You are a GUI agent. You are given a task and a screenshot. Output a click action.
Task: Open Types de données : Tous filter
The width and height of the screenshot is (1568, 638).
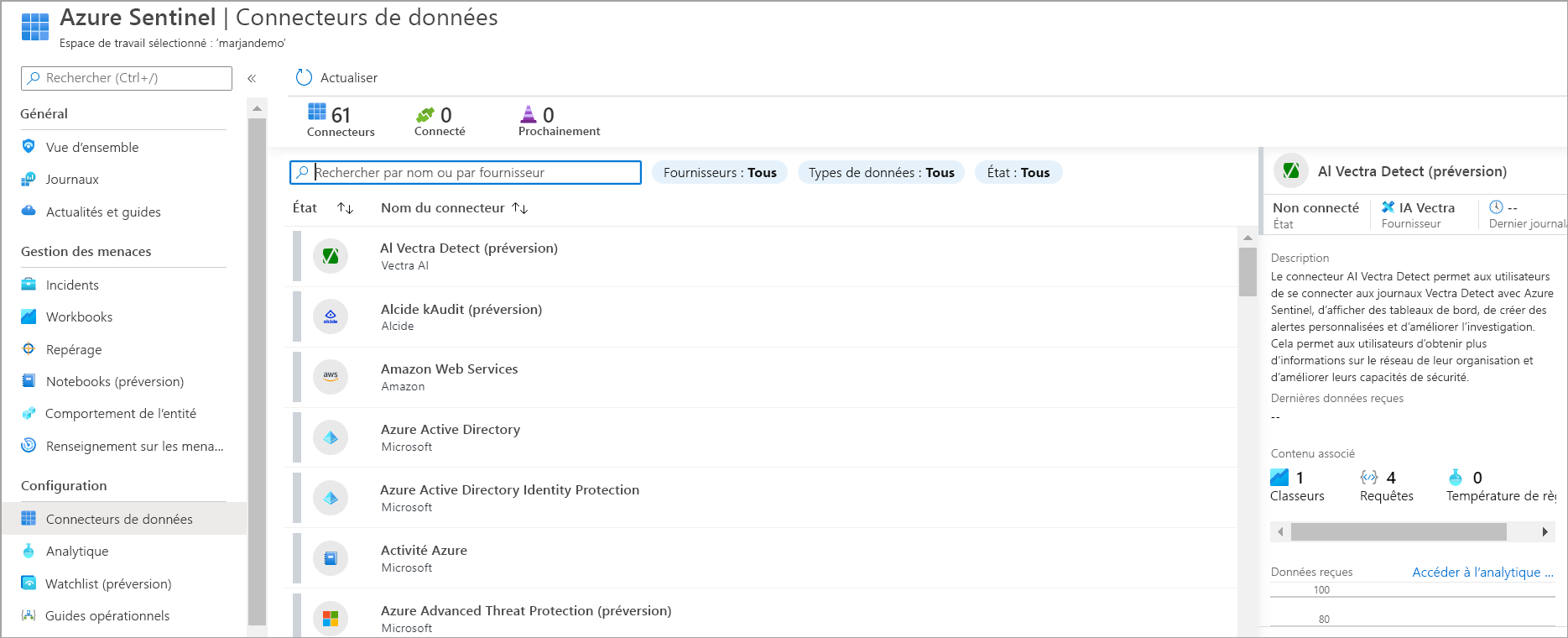881,172
